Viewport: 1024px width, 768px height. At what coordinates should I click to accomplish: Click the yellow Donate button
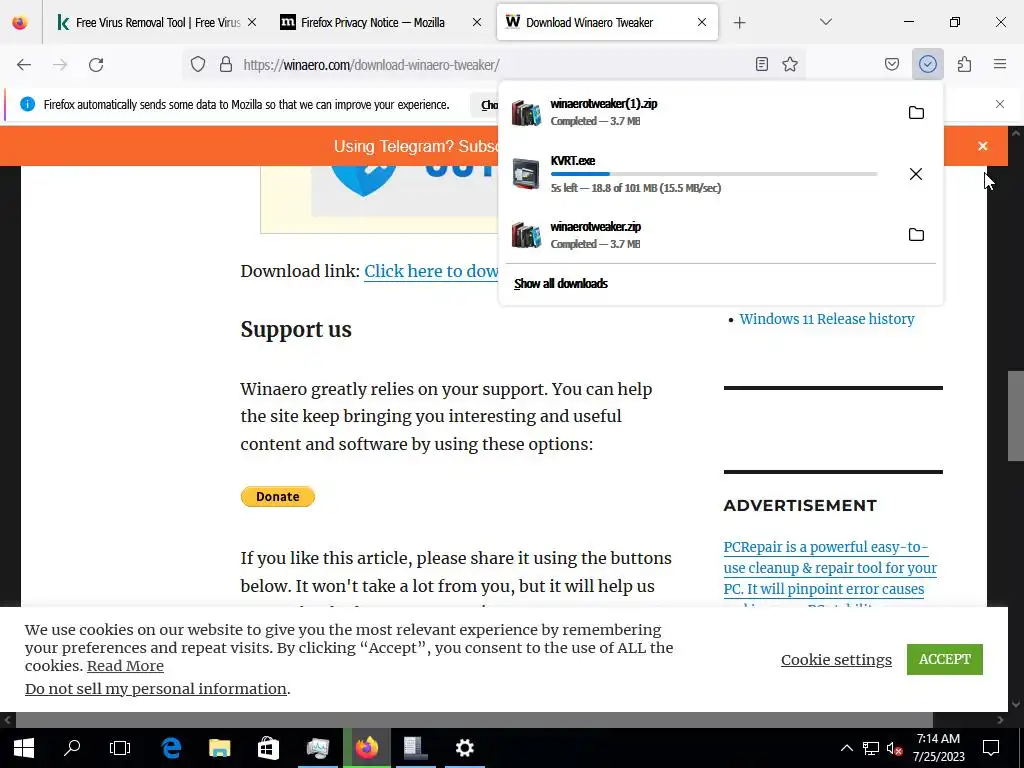coord(278,496)
